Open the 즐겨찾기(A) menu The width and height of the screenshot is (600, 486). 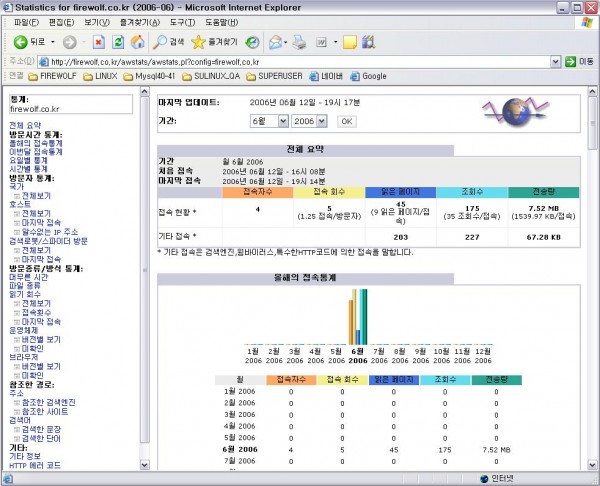pos(140,22)
